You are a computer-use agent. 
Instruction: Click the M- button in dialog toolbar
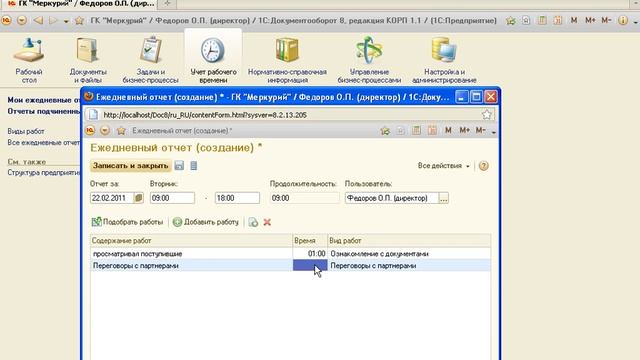480,130
